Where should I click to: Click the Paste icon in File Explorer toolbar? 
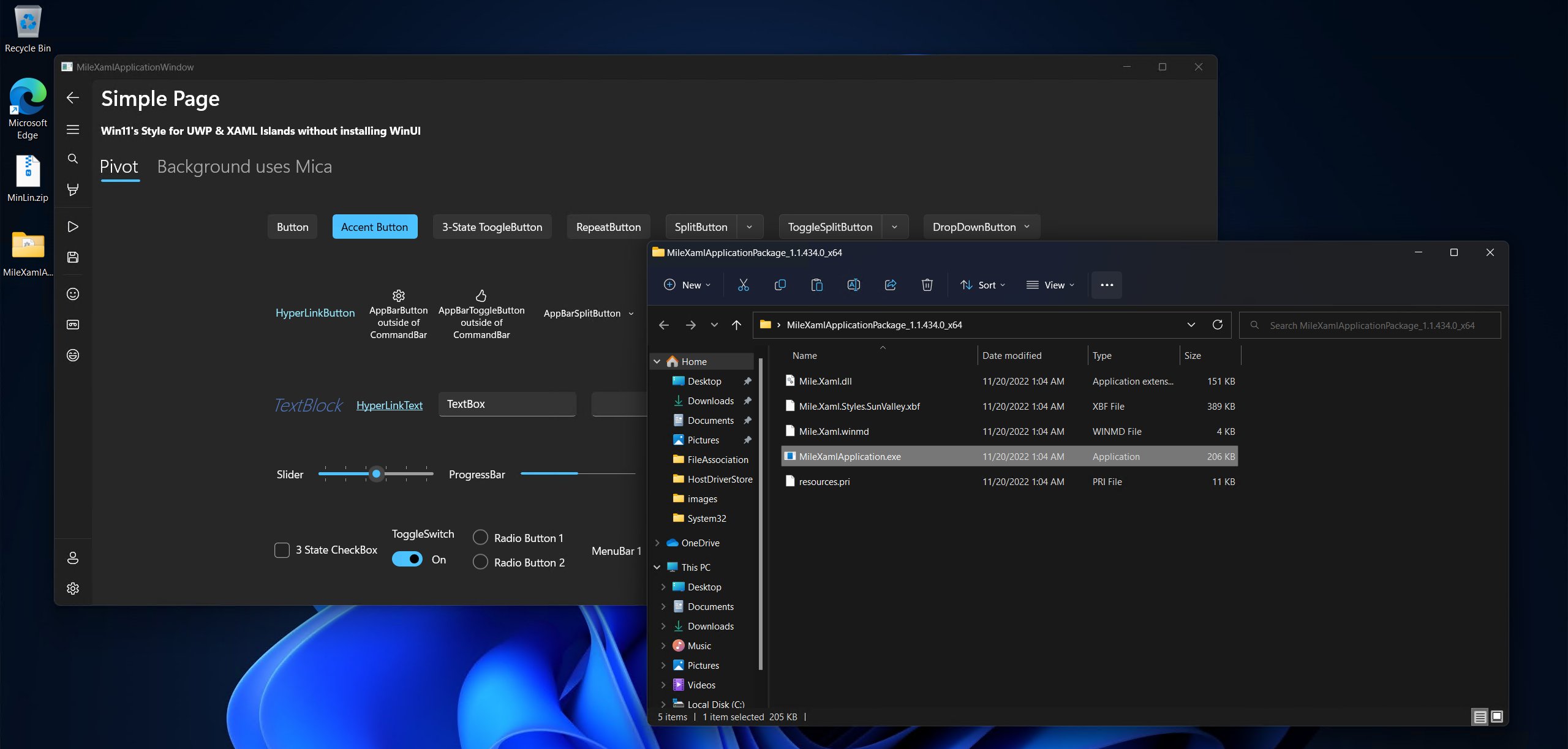(x=817, y=285)
